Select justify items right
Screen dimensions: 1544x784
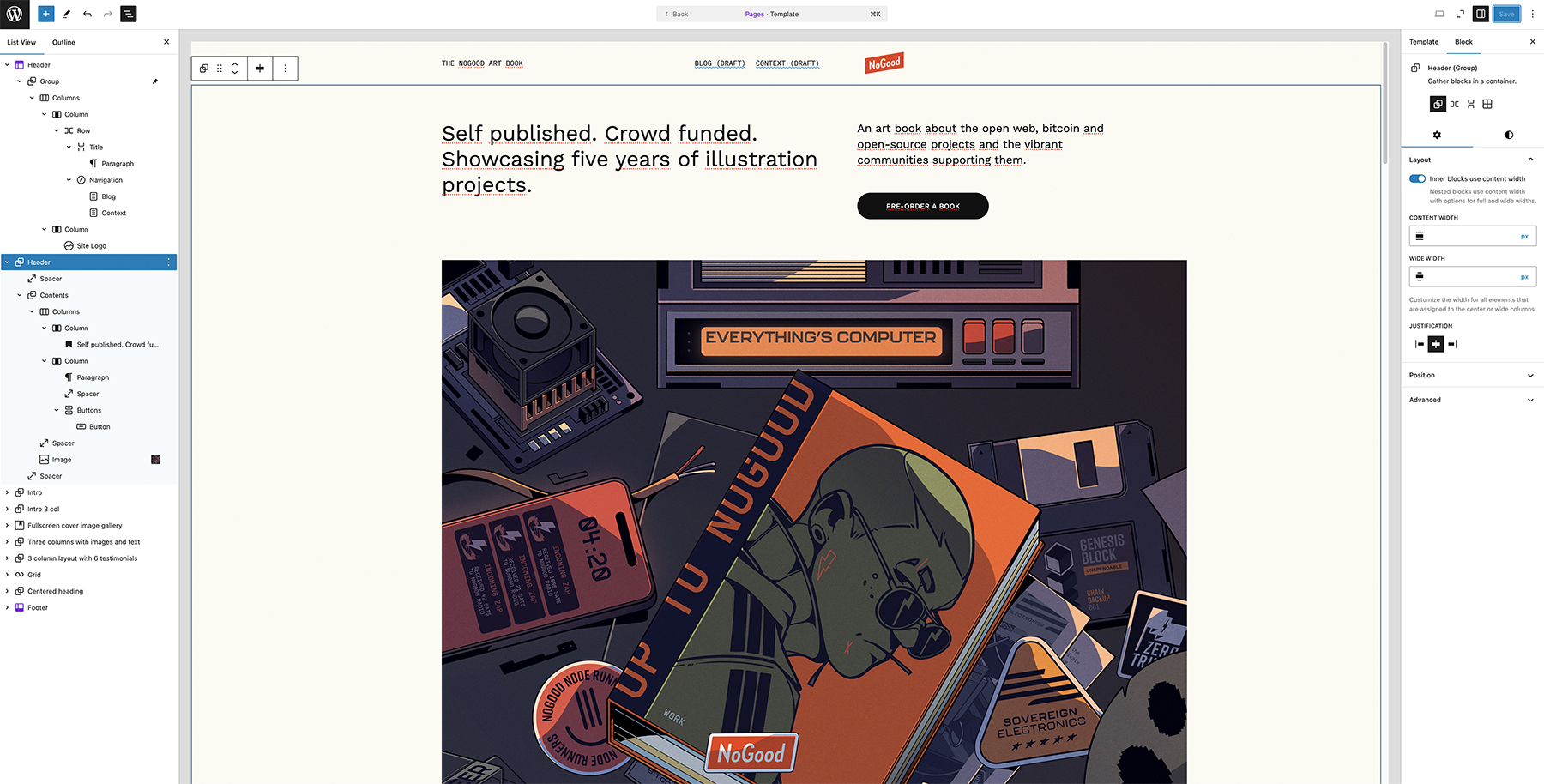[x=1452, y=344]
